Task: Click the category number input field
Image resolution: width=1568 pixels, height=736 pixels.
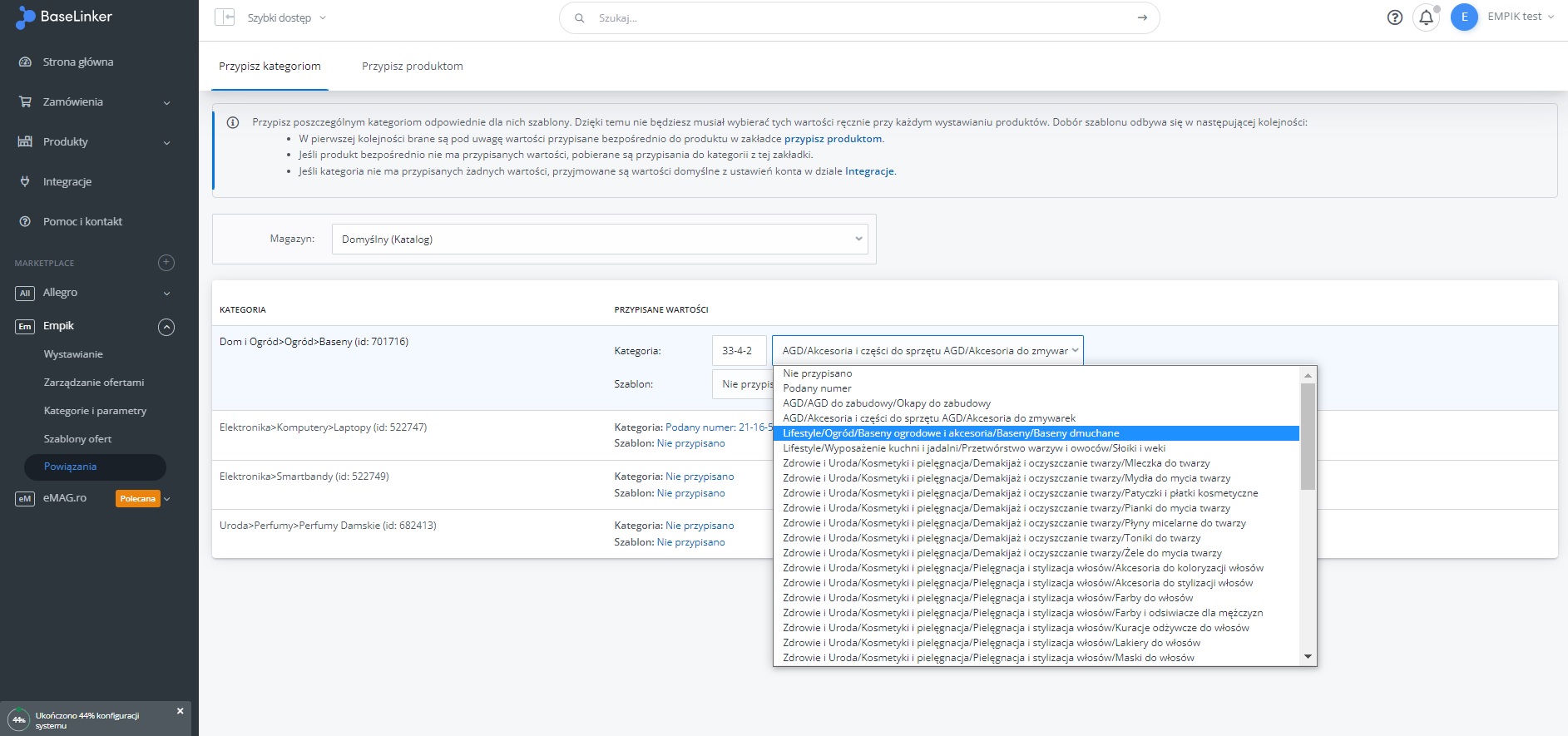Action: [x=738, y=351]
